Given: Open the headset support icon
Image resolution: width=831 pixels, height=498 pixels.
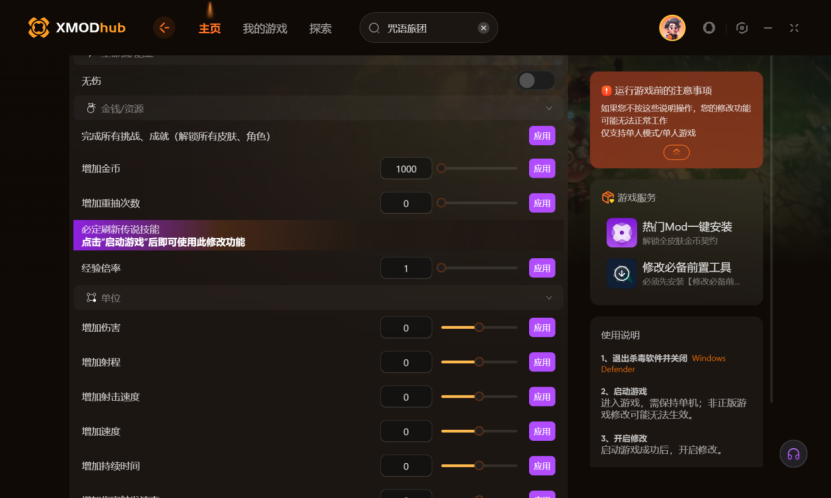Looking at the screenshot, I should tap(793, 454).
